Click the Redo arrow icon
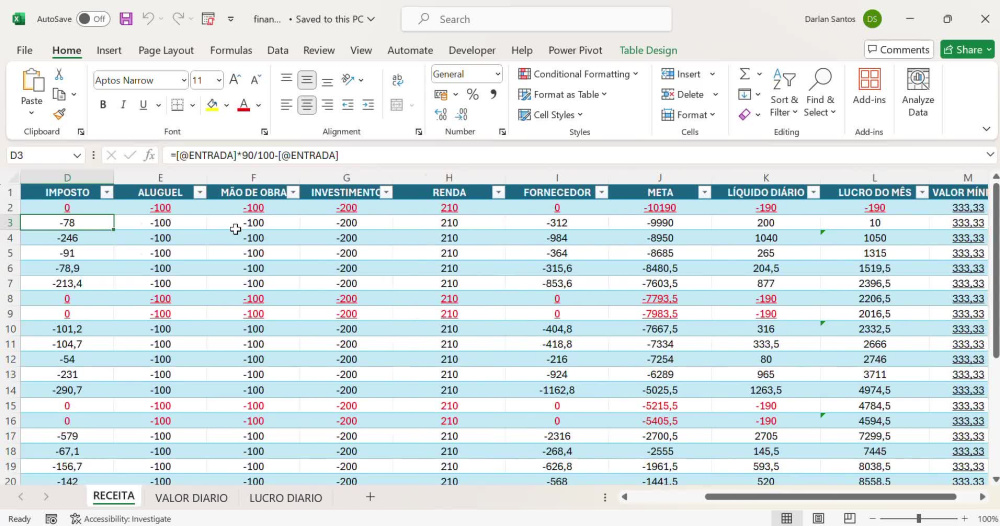 (x=179, y=19)
